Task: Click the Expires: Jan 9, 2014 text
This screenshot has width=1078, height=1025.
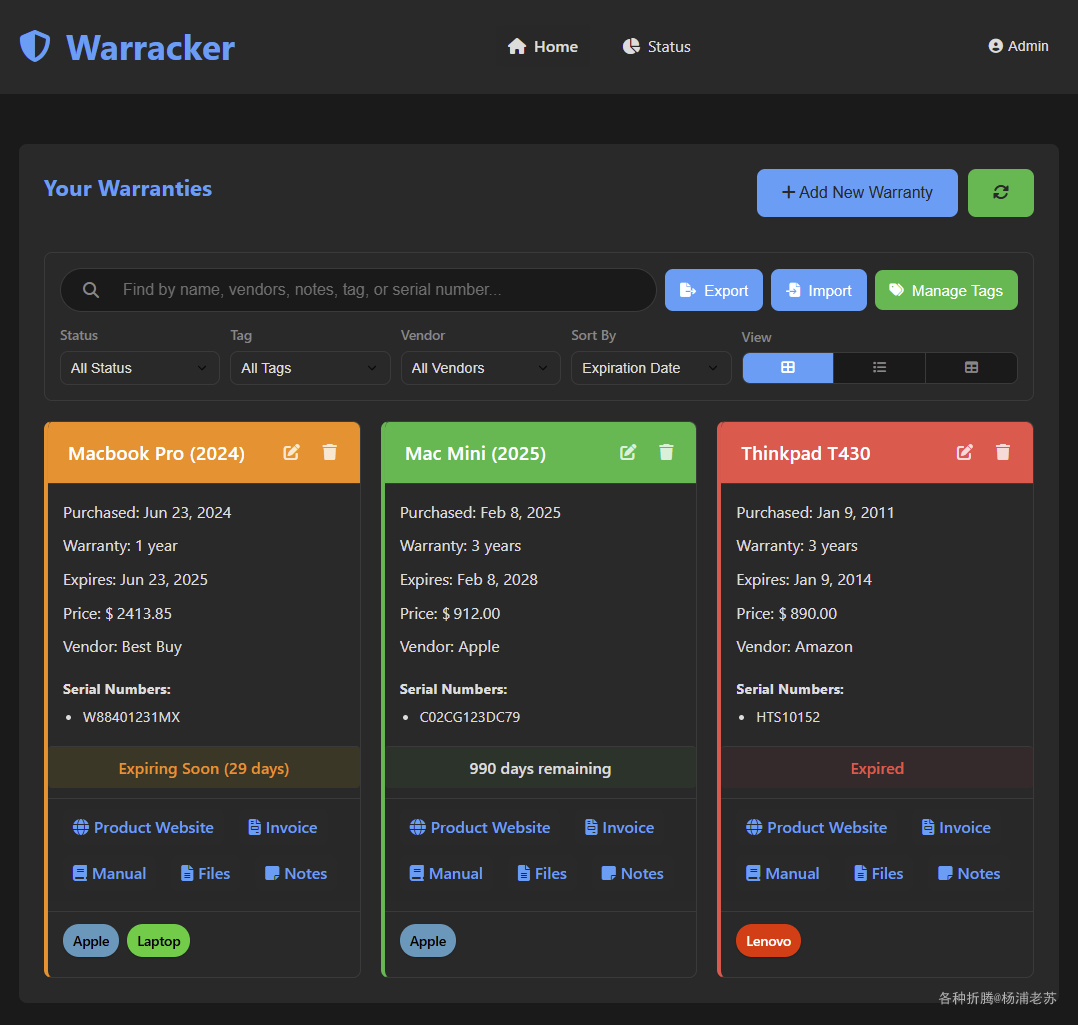Action: click(804, 580)
